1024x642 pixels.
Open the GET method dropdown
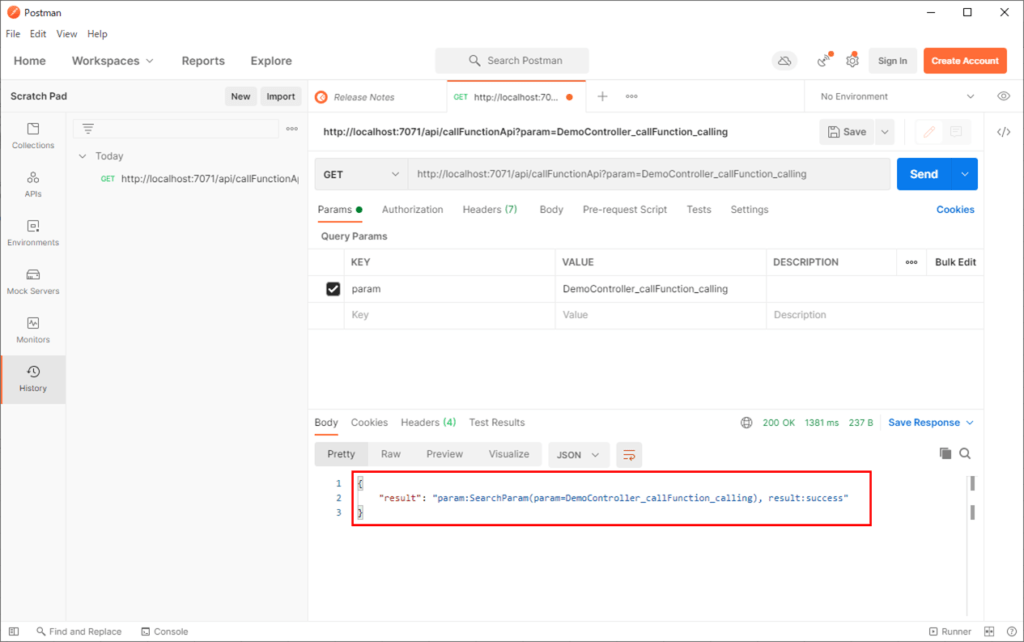[x=360, y=173]
